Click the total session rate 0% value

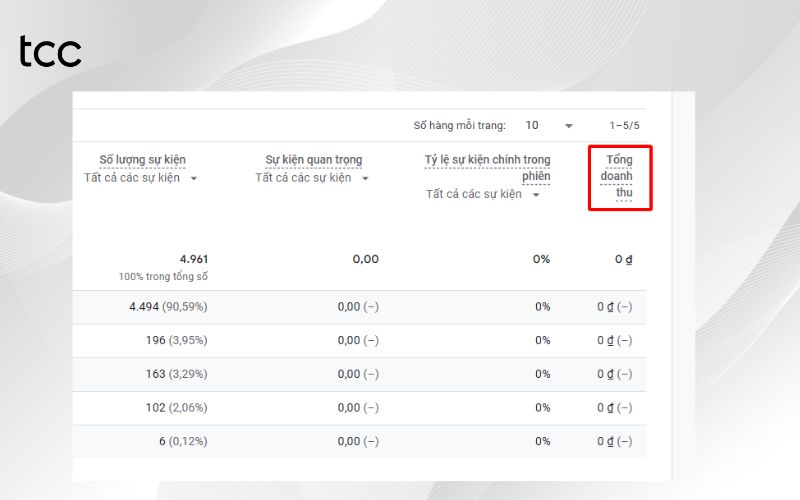point(541,259)
